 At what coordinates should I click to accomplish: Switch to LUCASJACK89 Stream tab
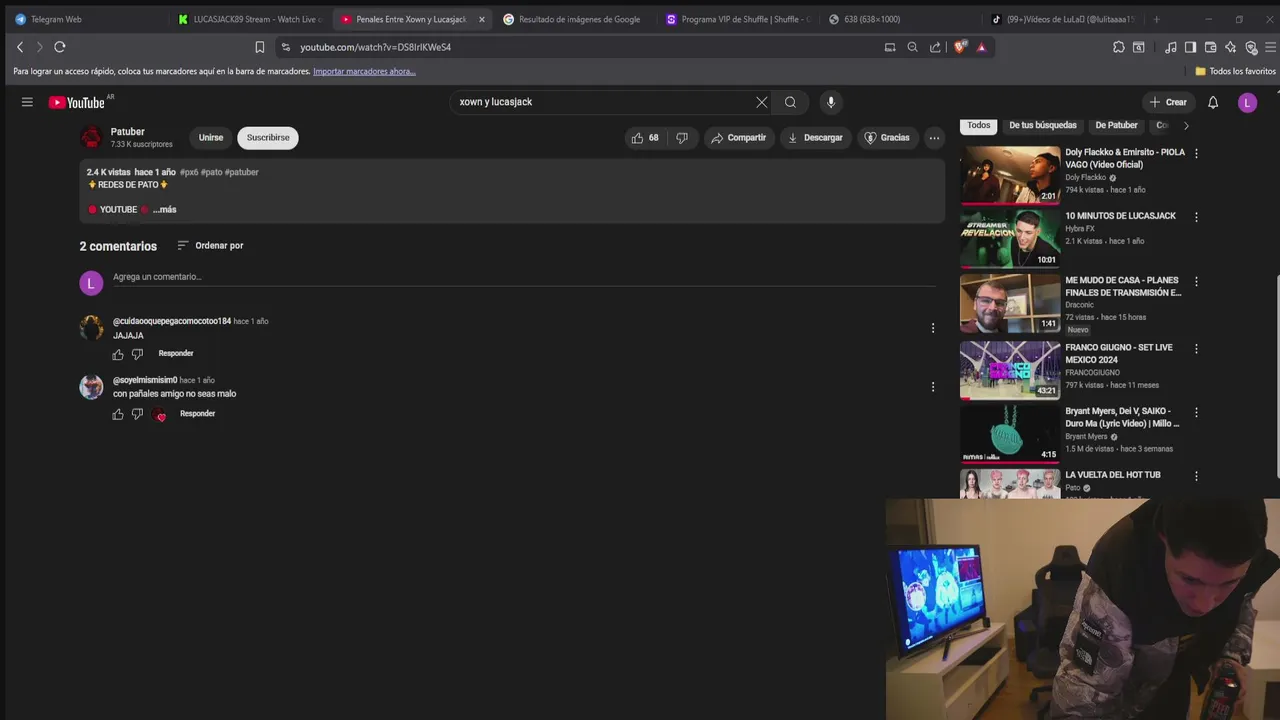click(250, 19)
